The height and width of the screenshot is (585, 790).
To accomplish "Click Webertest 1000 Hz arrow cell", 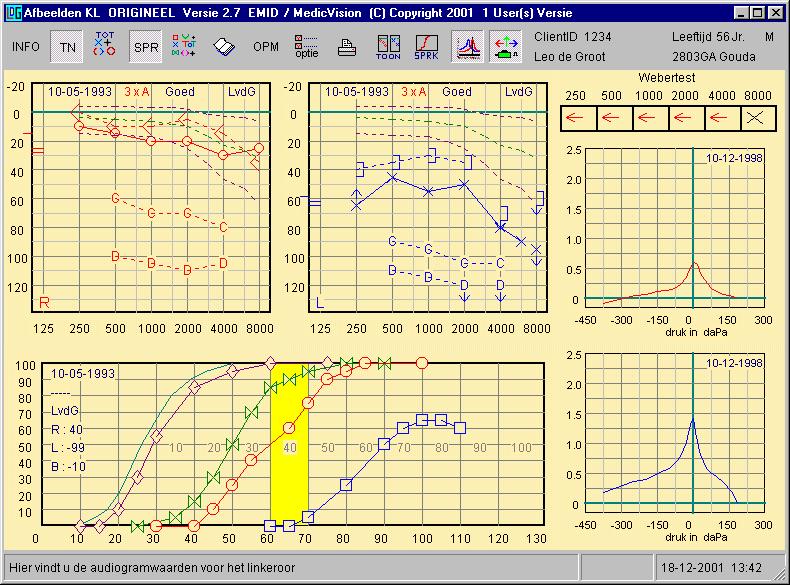I will click(648, 118).
